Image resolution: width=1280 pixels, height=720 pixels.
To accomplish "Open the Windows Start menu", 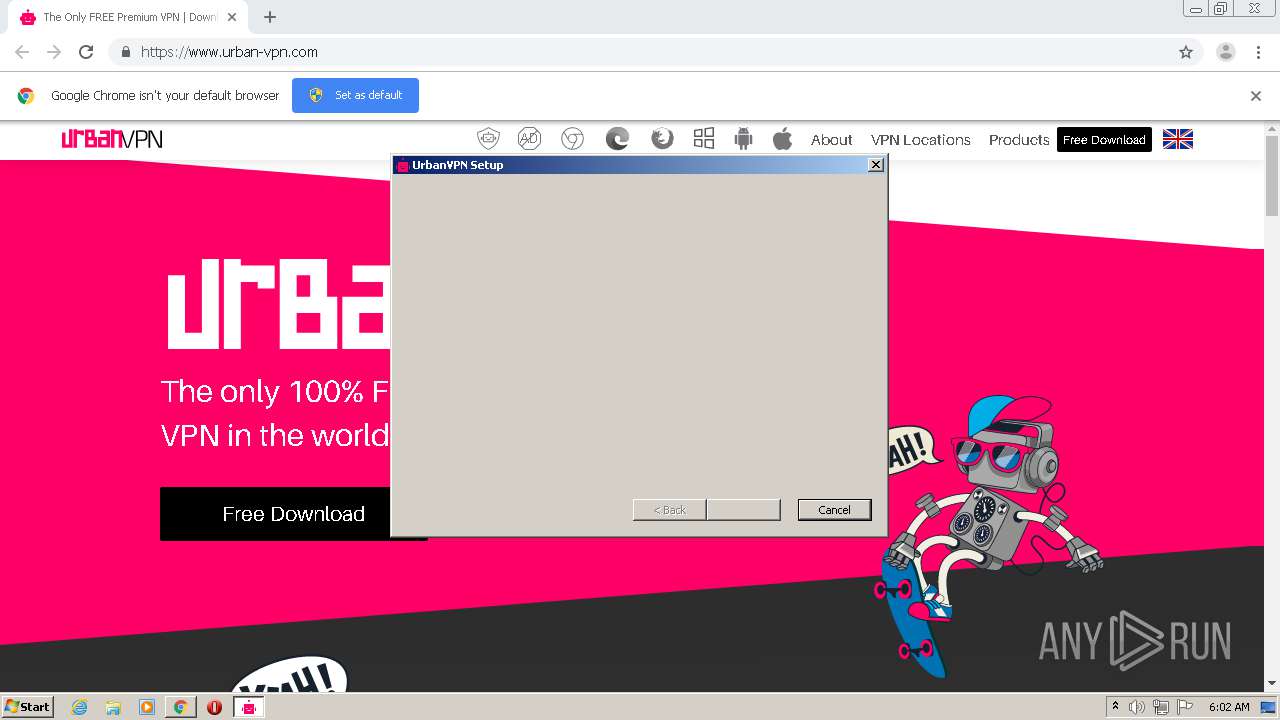I will [x=27, y=706].
